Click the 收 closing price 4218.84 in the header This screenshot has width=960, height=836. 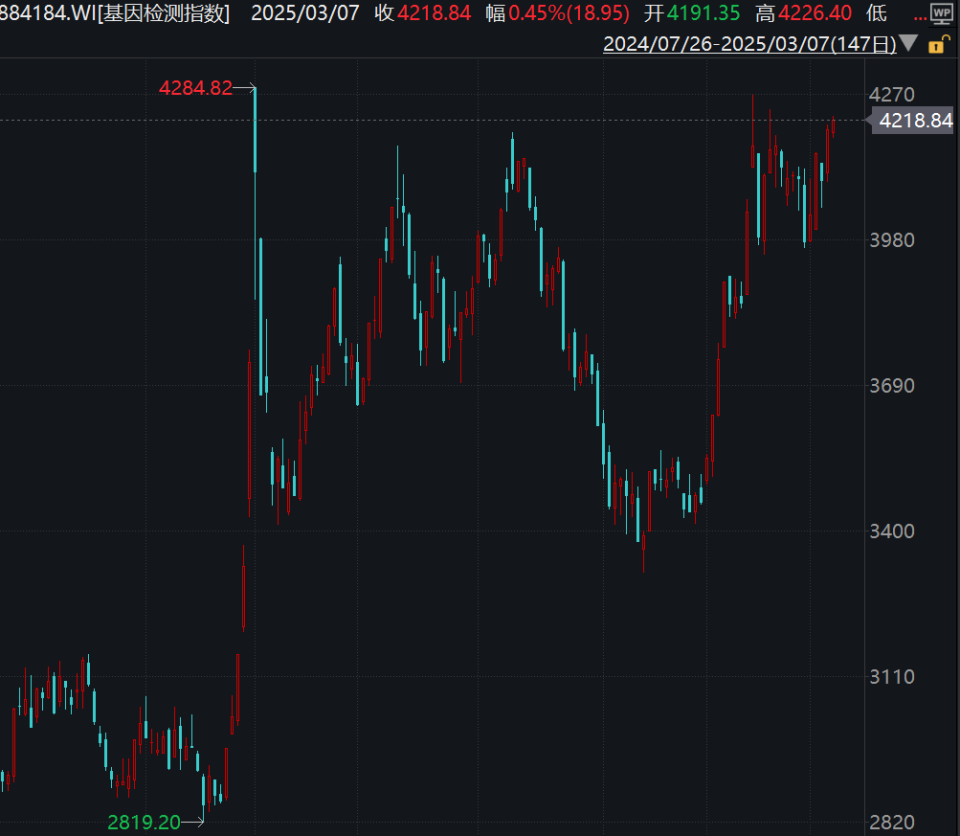[422, 14]
